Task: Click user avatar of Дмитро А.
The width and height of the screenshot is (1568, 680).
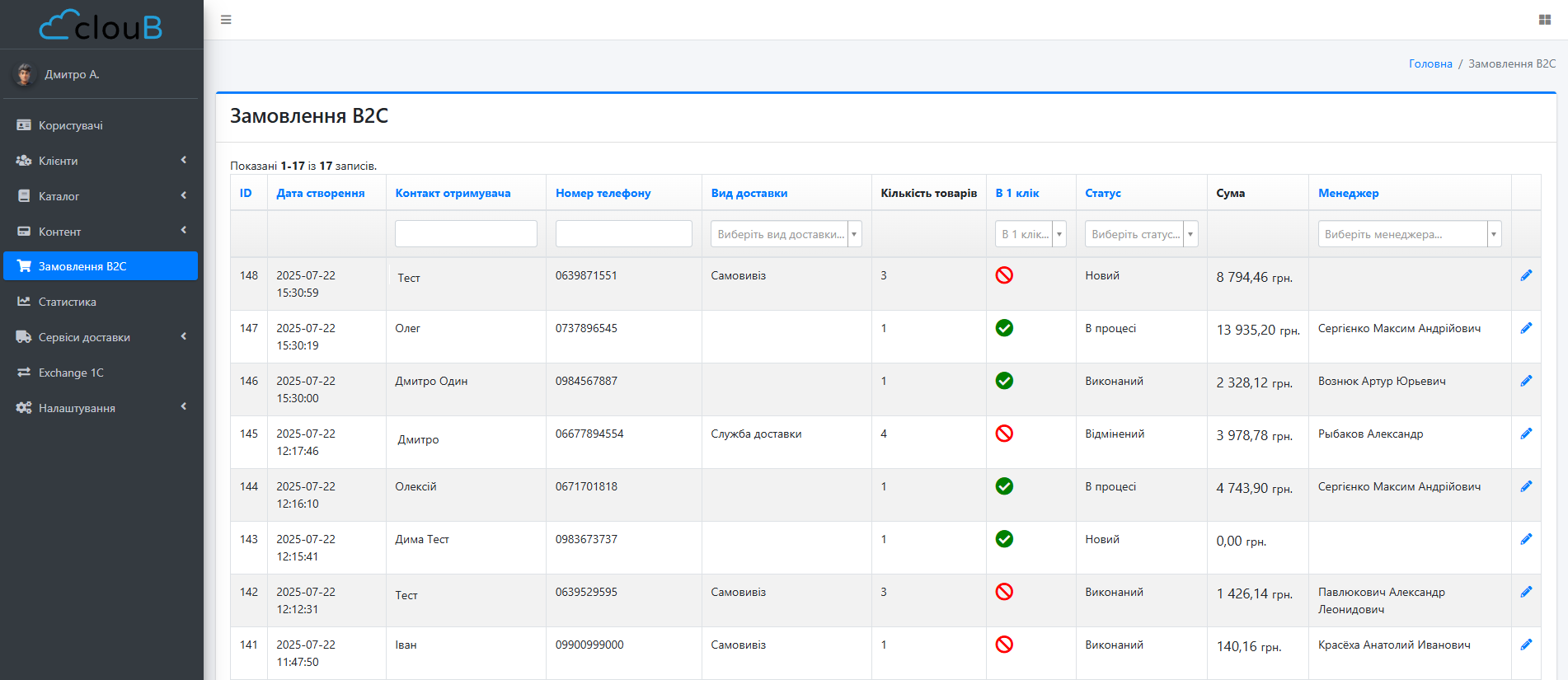Action: click(25, 74)
